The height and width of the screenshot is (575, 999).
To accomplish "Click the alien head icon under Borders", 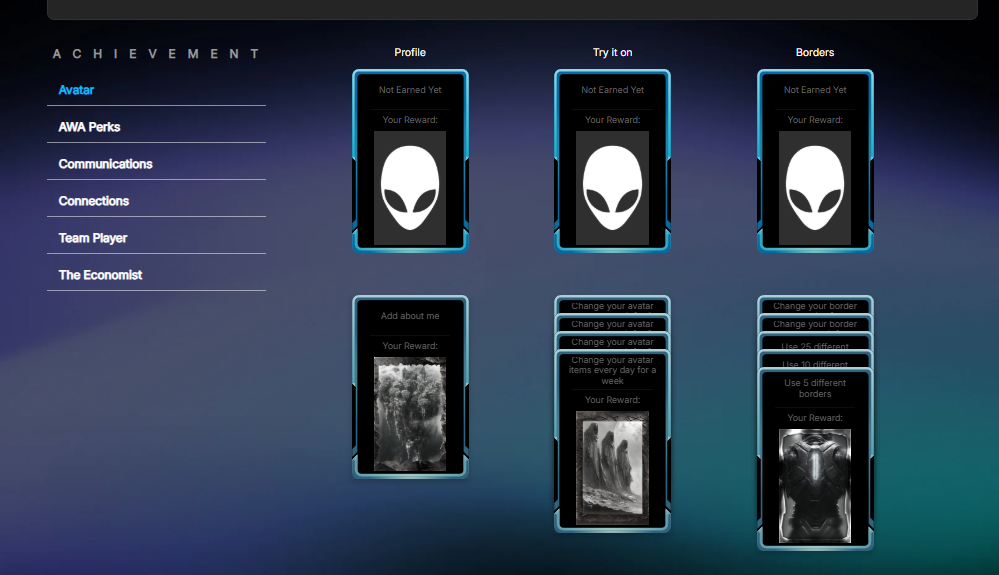I will (x=814, y=188).
